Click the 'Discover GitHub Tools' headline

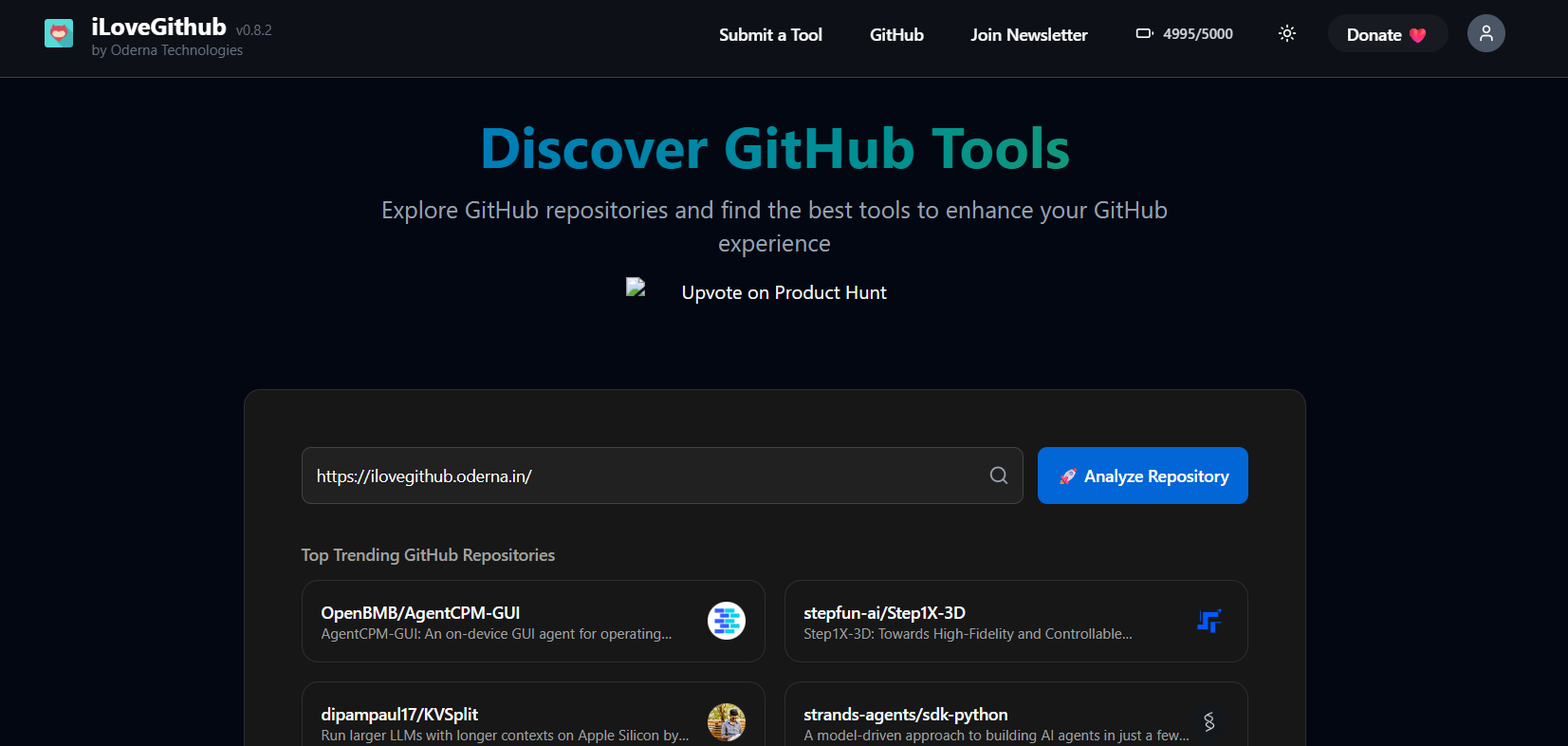(775, 149)
